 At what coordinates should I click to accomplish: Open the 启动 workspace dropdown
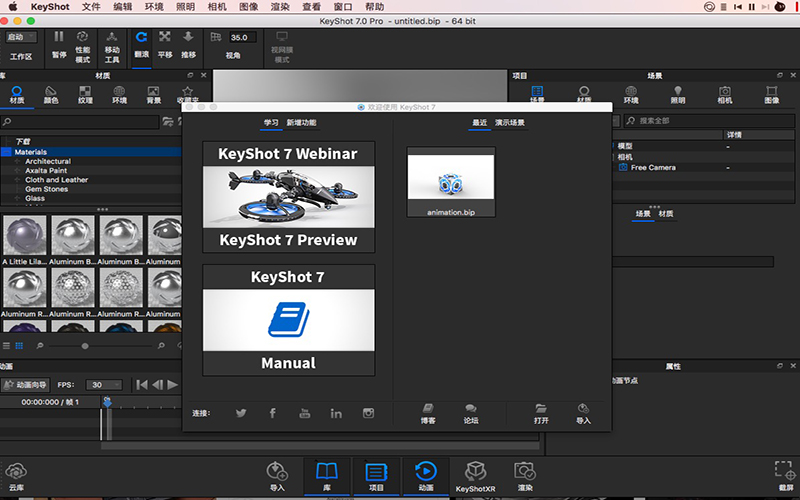(21, 37)
